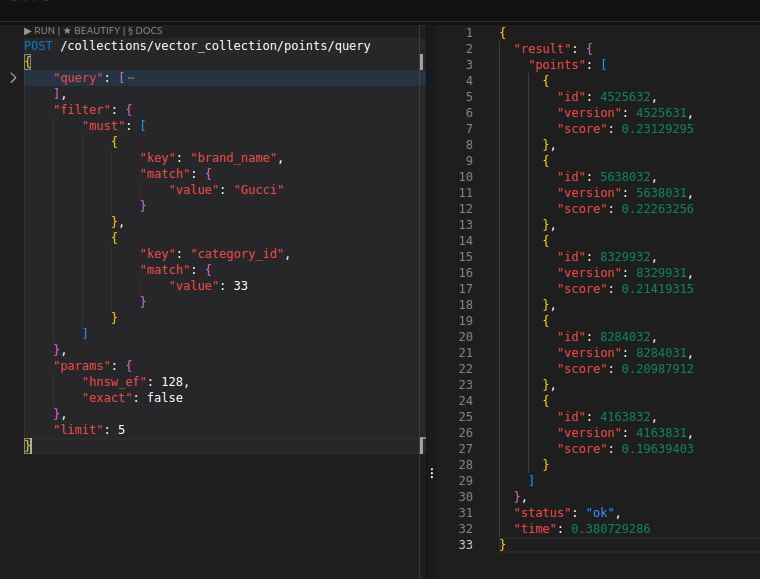
Task: Click line number 1 in response gutter
Action: [x=469, y=33]
